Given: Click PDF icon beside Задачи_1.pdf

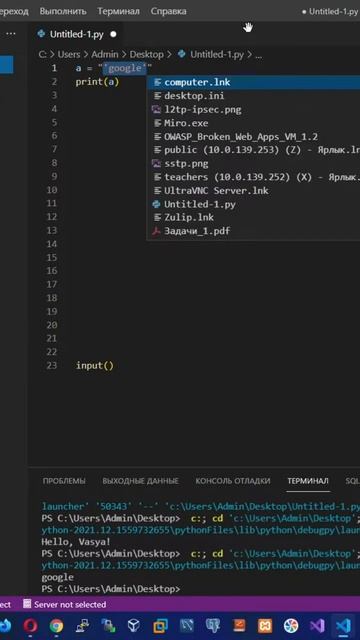Looking at the screenshot, I should click(156, 231).
